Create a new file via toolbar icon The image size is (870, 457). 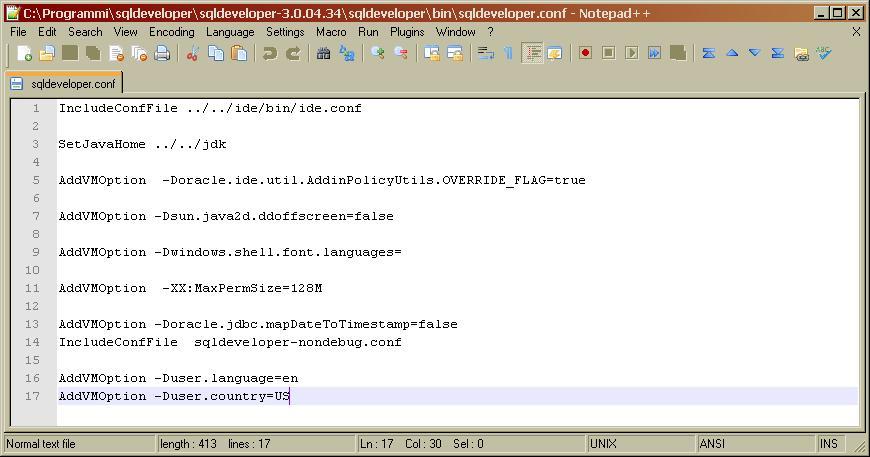pyautogui.click(x=24, y=53)
